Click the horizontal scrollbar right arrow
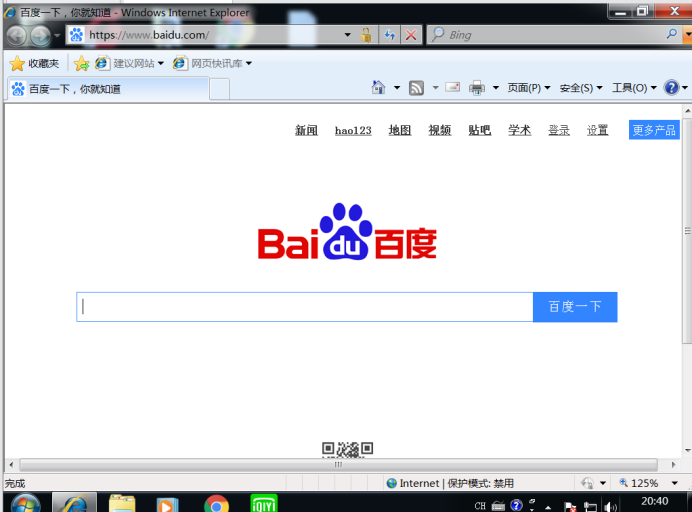The image size is (692, 512). (x=673, y=465)
